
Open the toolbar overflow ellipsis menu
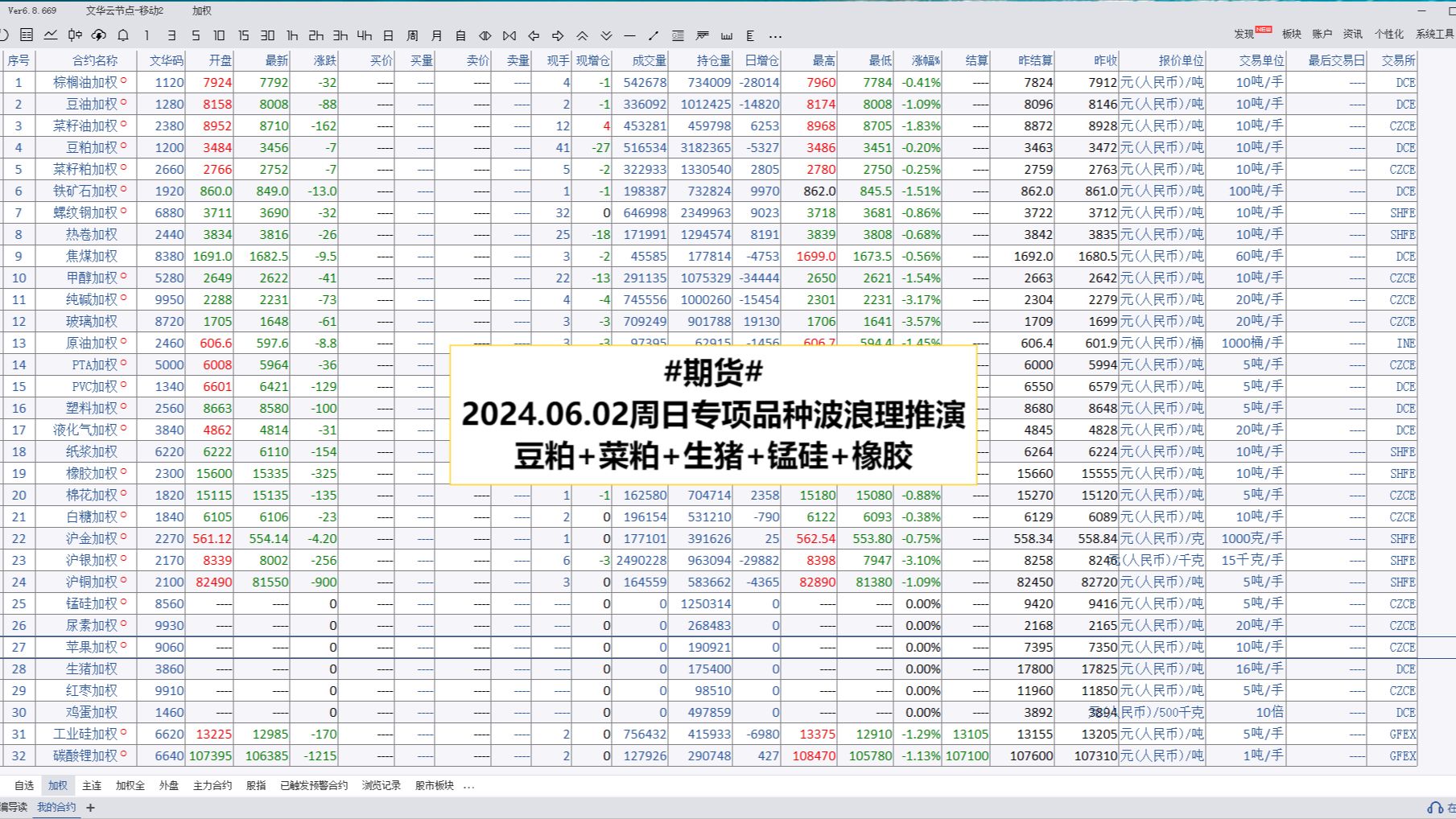point(775,36)
